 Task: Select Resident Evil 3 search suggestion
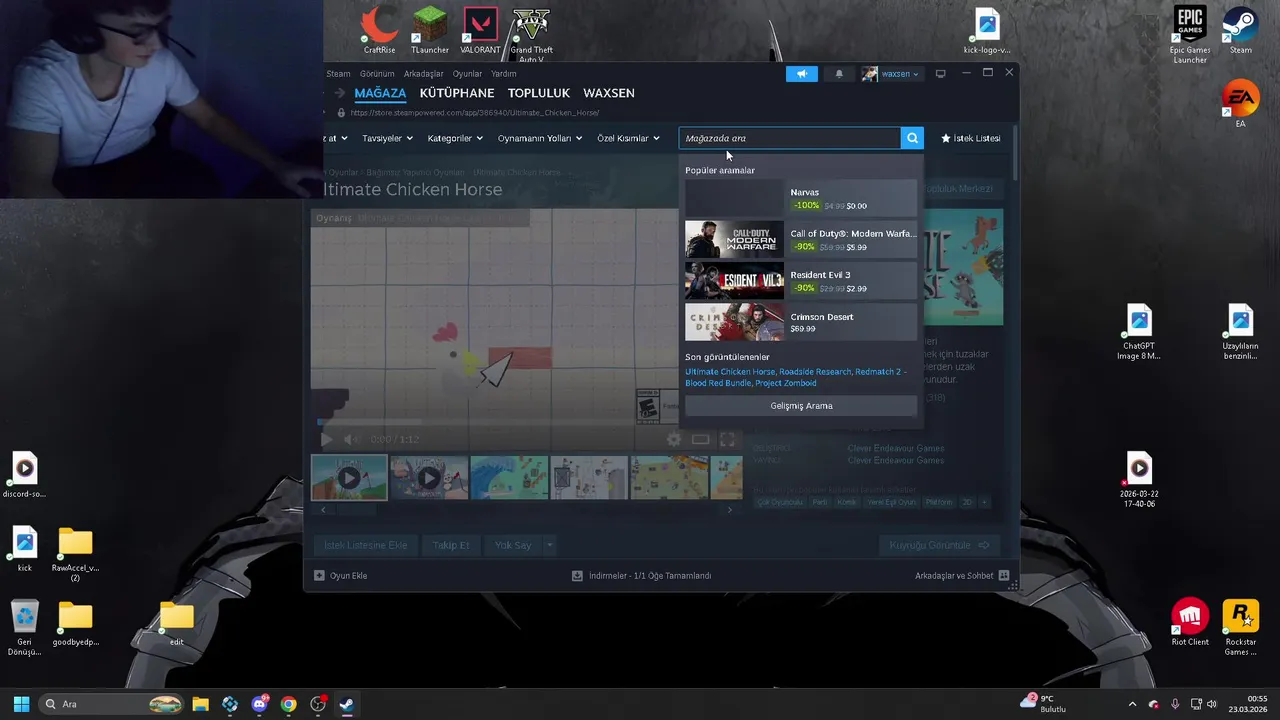point(800,281)
